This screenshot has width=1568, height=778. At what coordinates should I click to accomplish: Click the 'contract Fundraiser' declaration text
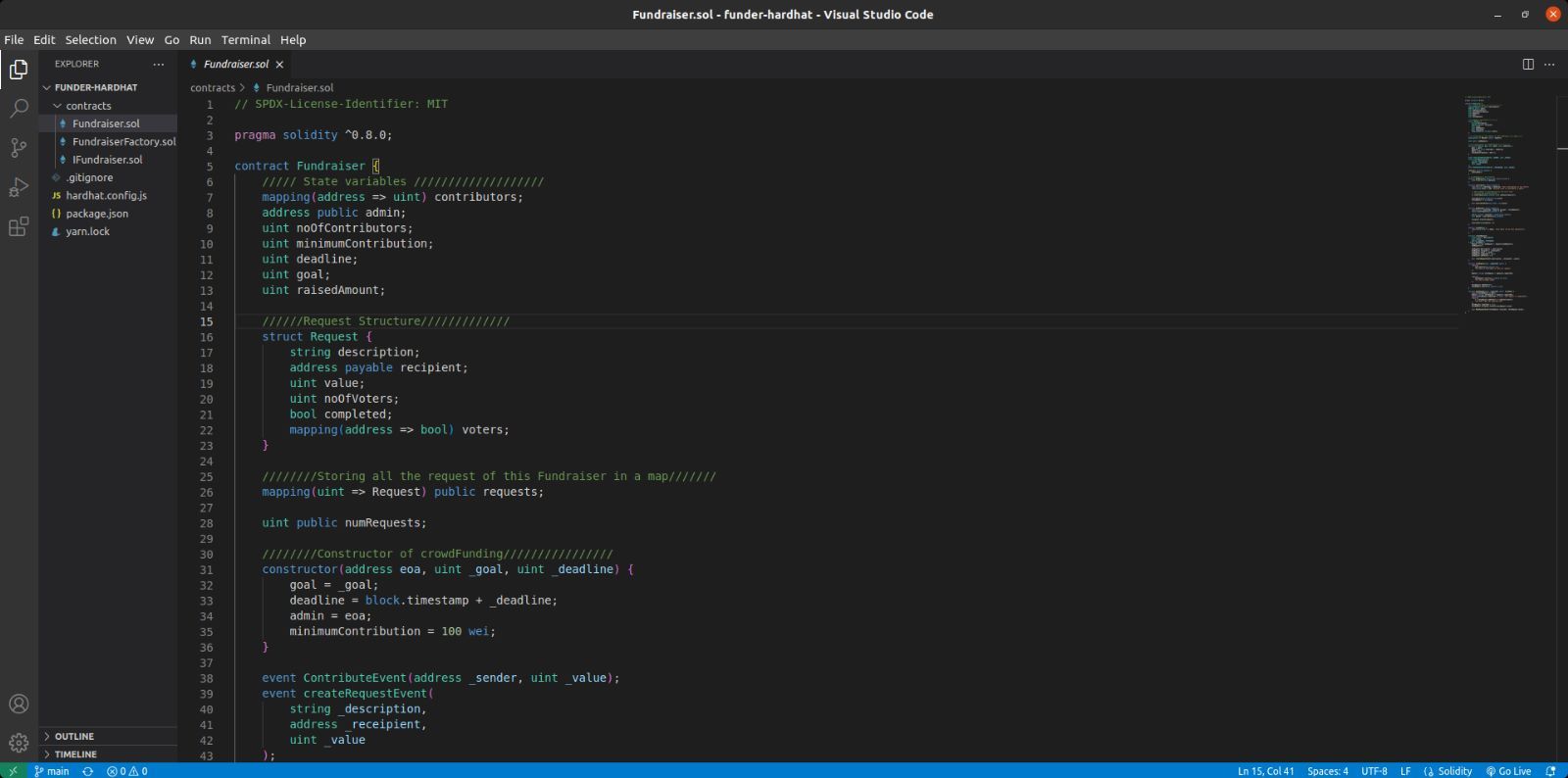299,166
